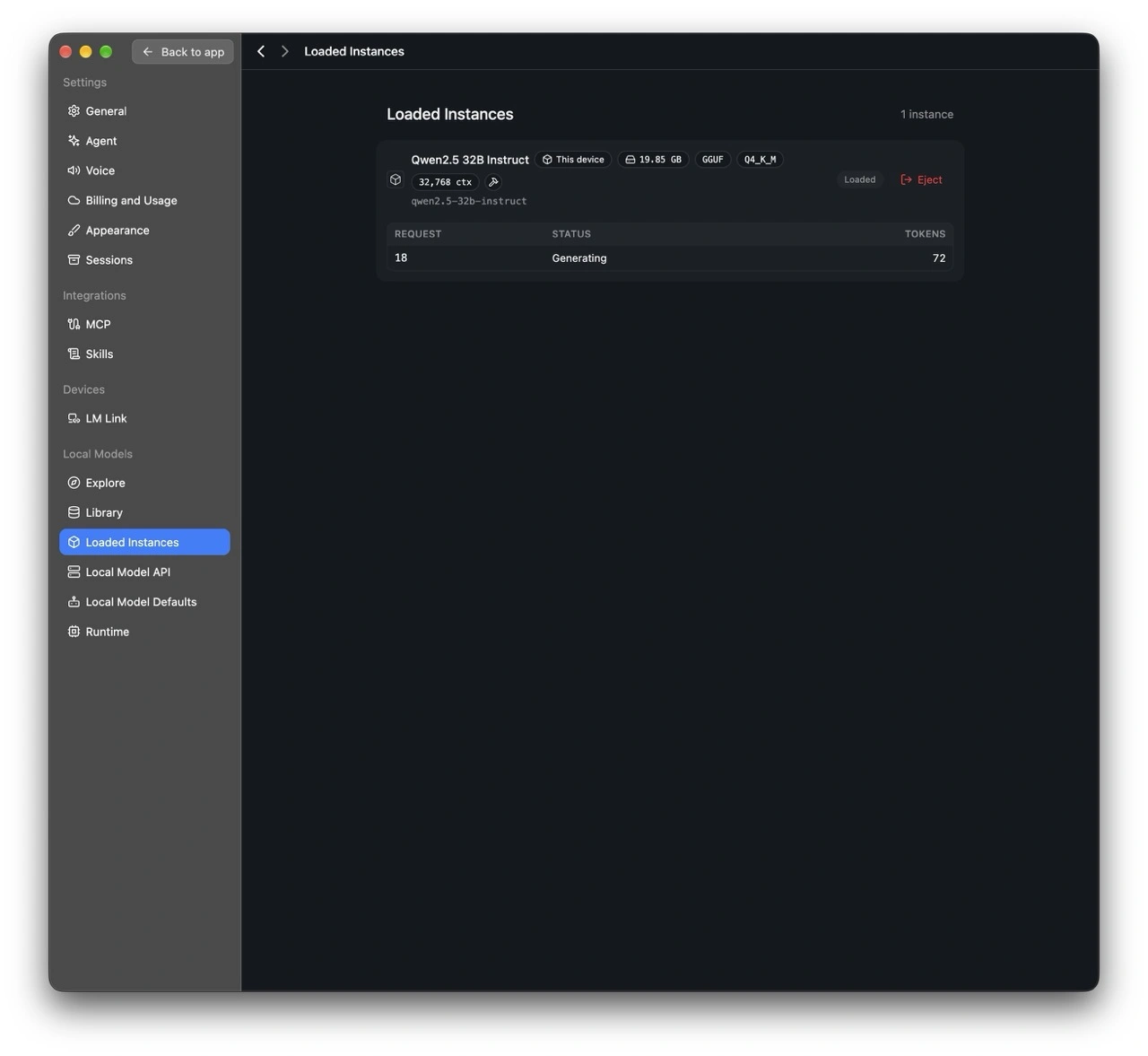Go forward with the right chevron
Screen dimensions: 1148x1056
click(x=284, y=51)
